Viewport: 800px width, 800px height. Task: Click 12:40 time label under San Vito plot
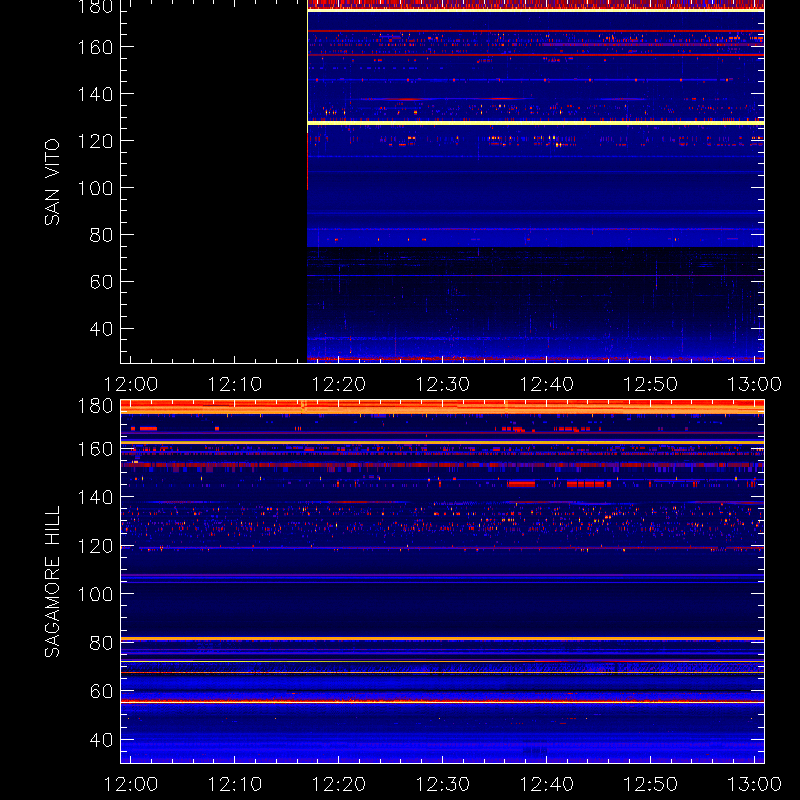click(547, 384)
